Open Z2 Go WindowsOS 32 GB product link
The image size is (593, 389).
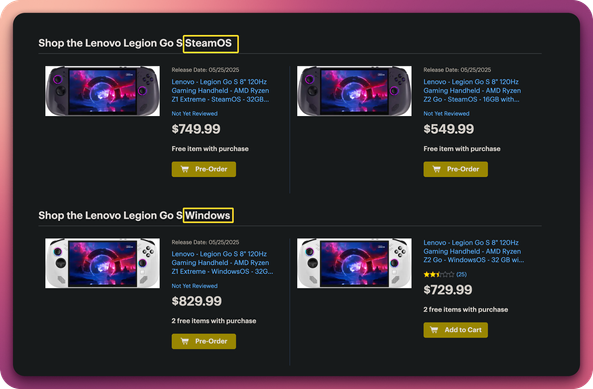pyautogui.click(x=474, y=251)
